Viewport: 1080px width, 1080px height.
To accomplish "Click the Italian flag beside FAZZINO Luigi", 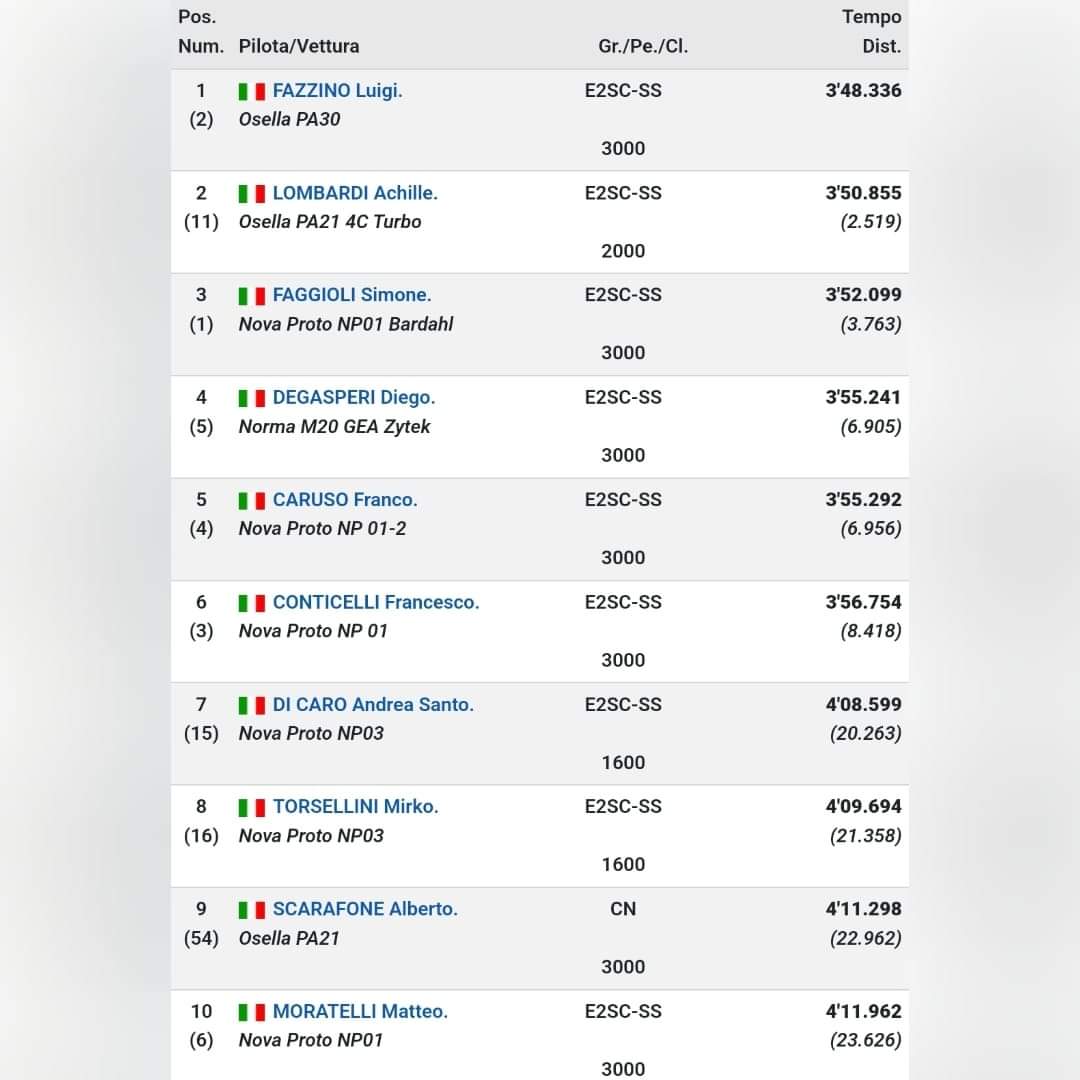I will pos(252,91).
